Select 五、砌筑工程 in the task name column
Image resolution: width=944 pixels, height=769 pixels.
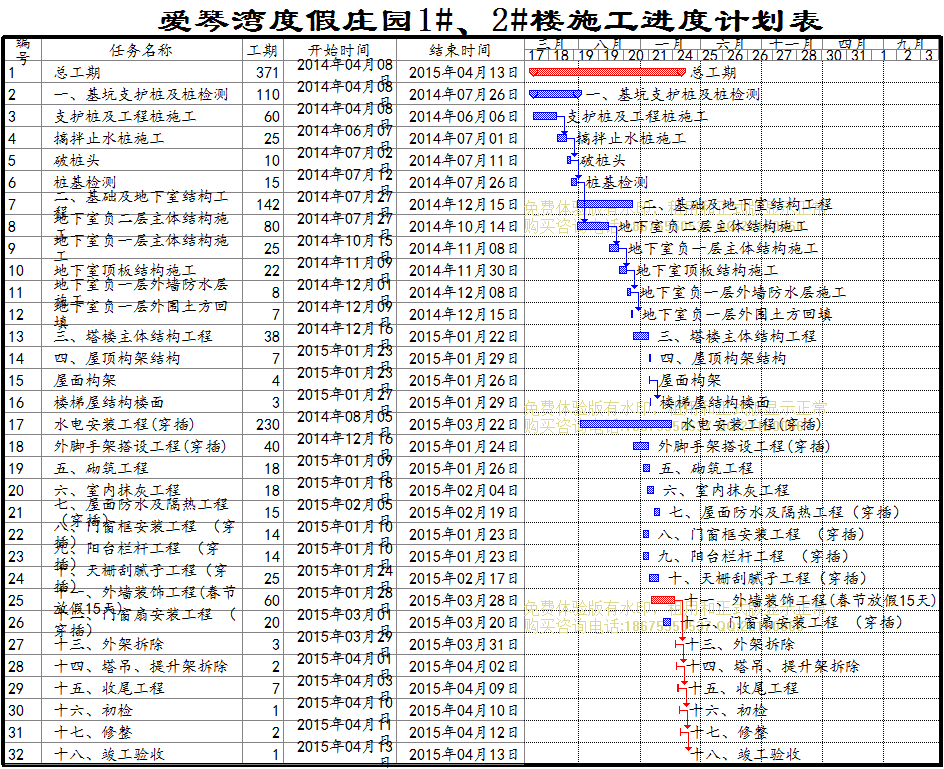pyautogui.click(x=101, y=469)
